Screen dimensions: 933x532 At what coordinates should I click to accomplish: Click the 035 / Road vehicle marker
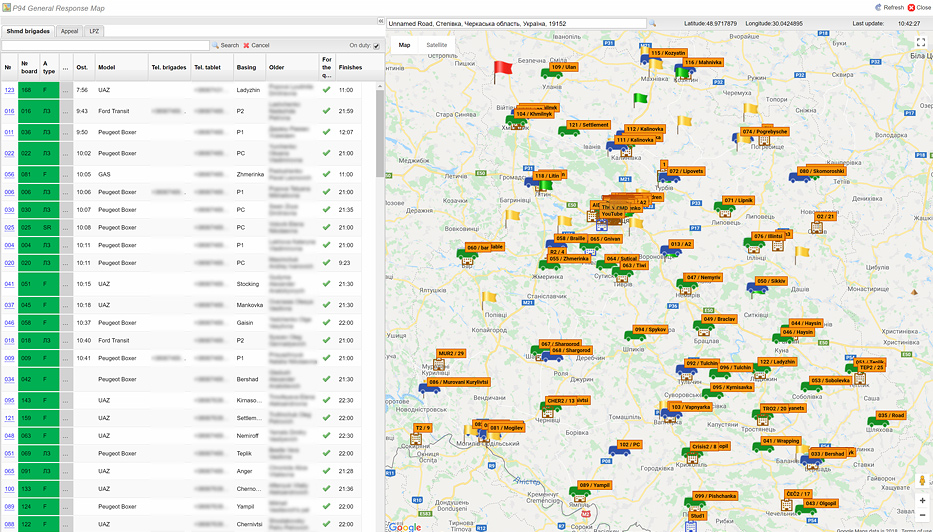click(x=878, y=421)
